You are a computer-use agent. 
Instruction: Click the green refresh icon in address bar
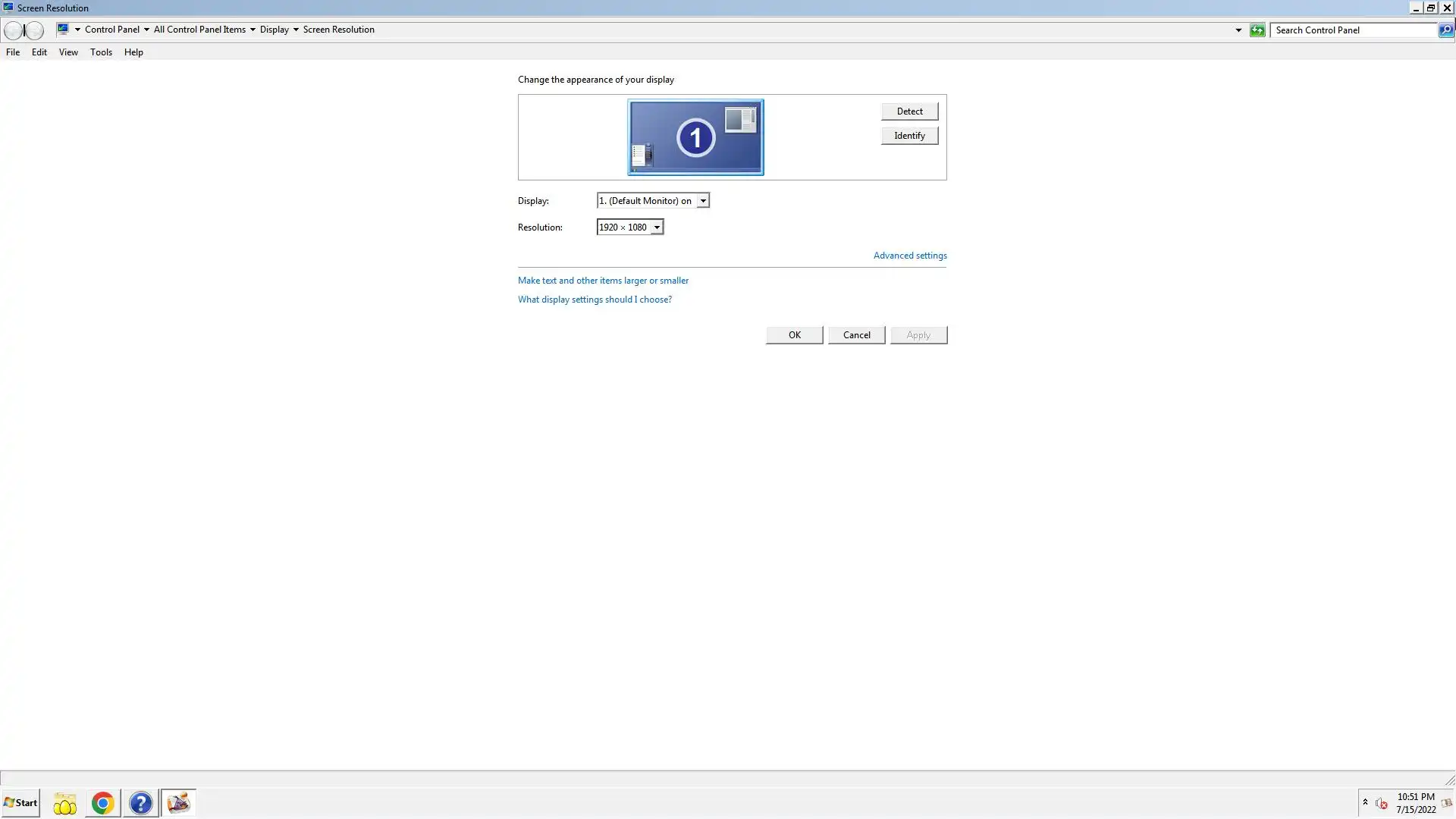point(1257,30)
